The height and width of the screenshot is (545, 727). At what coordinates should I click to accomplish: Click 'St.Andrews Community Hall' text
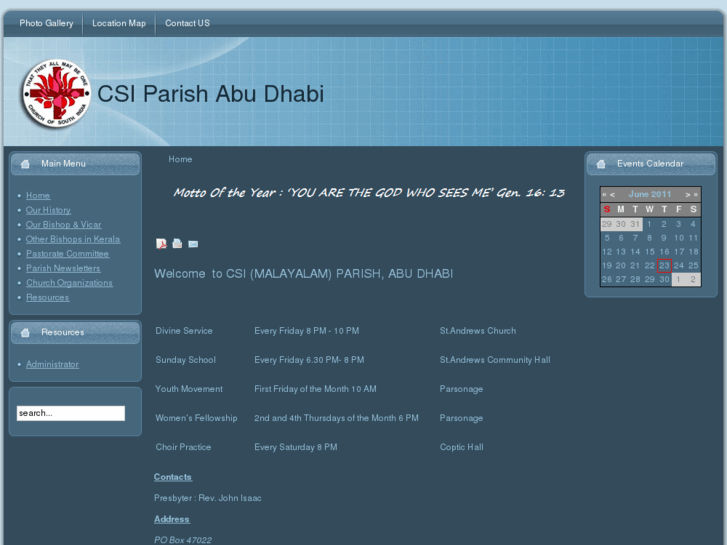tap(495, 360)
